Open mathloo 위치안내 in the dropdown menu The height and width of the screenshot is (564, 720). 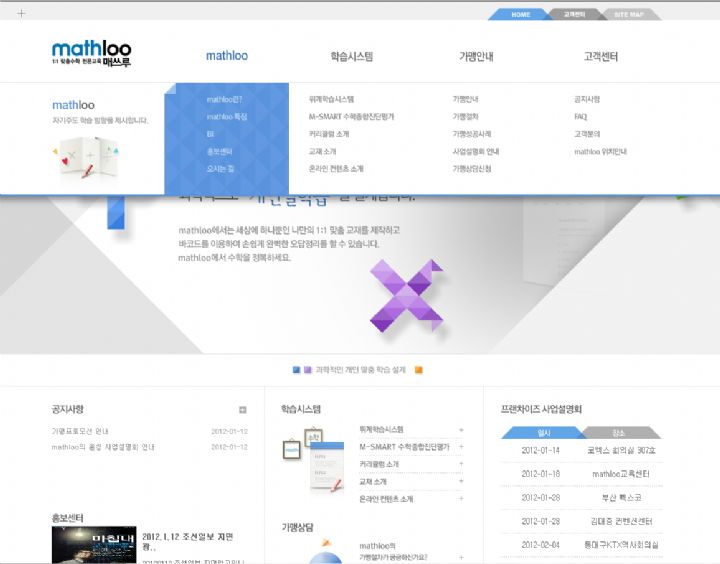pos(601,152)
